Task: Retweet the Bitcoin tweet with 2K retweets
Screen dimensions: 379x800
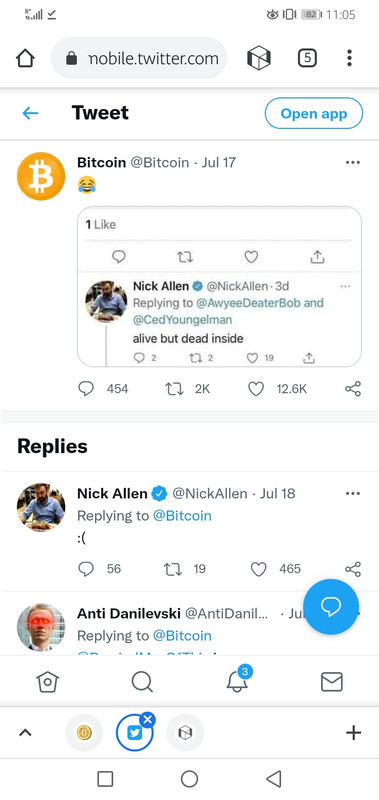Action: click(x=174, y=389)
